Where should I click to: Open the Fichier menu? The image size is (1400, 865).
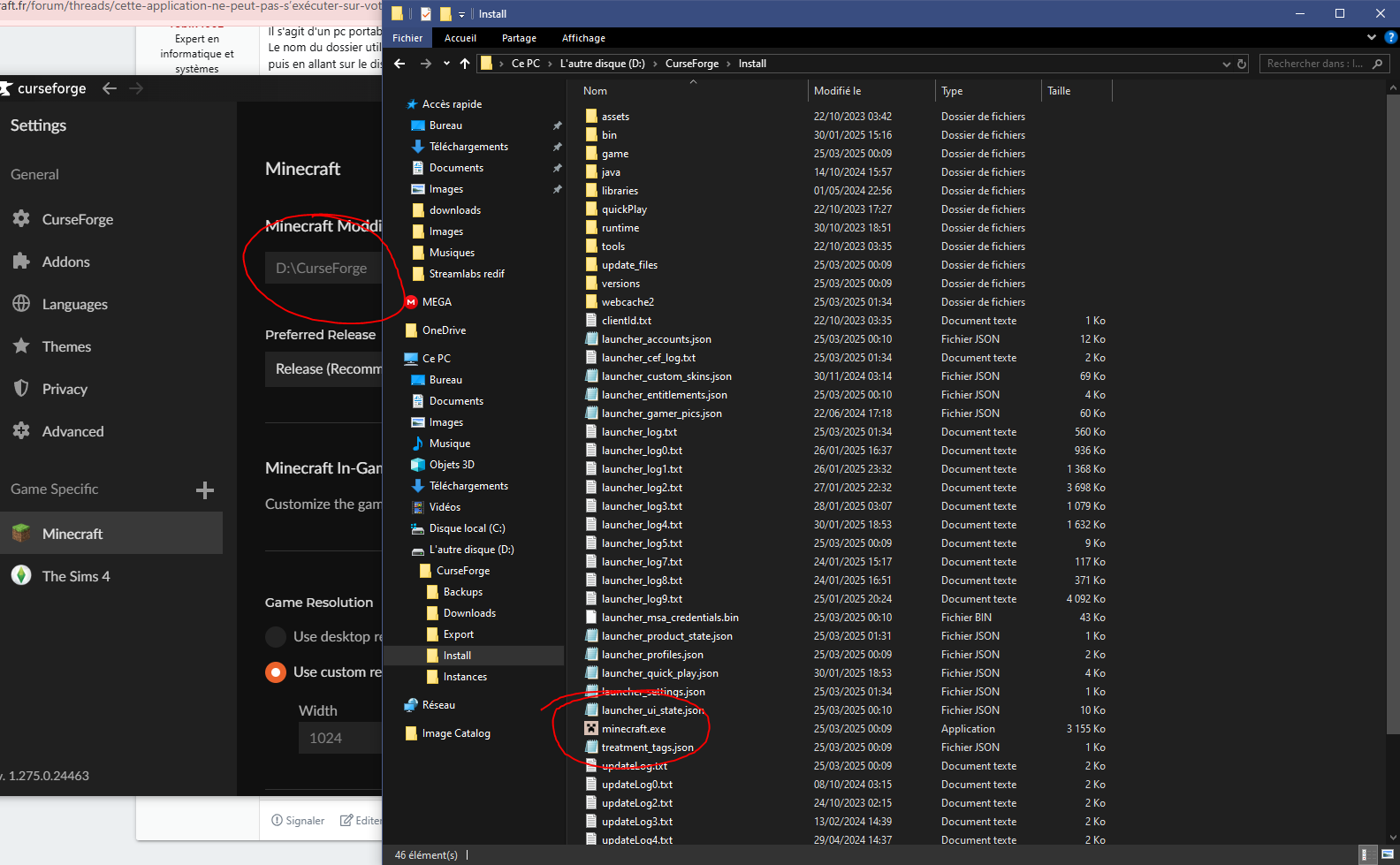[407, 38]
